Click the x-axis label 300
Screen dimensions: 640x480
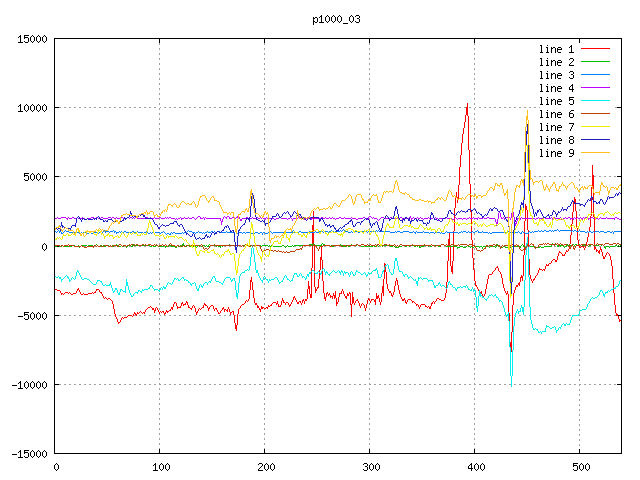click(369, 467)
